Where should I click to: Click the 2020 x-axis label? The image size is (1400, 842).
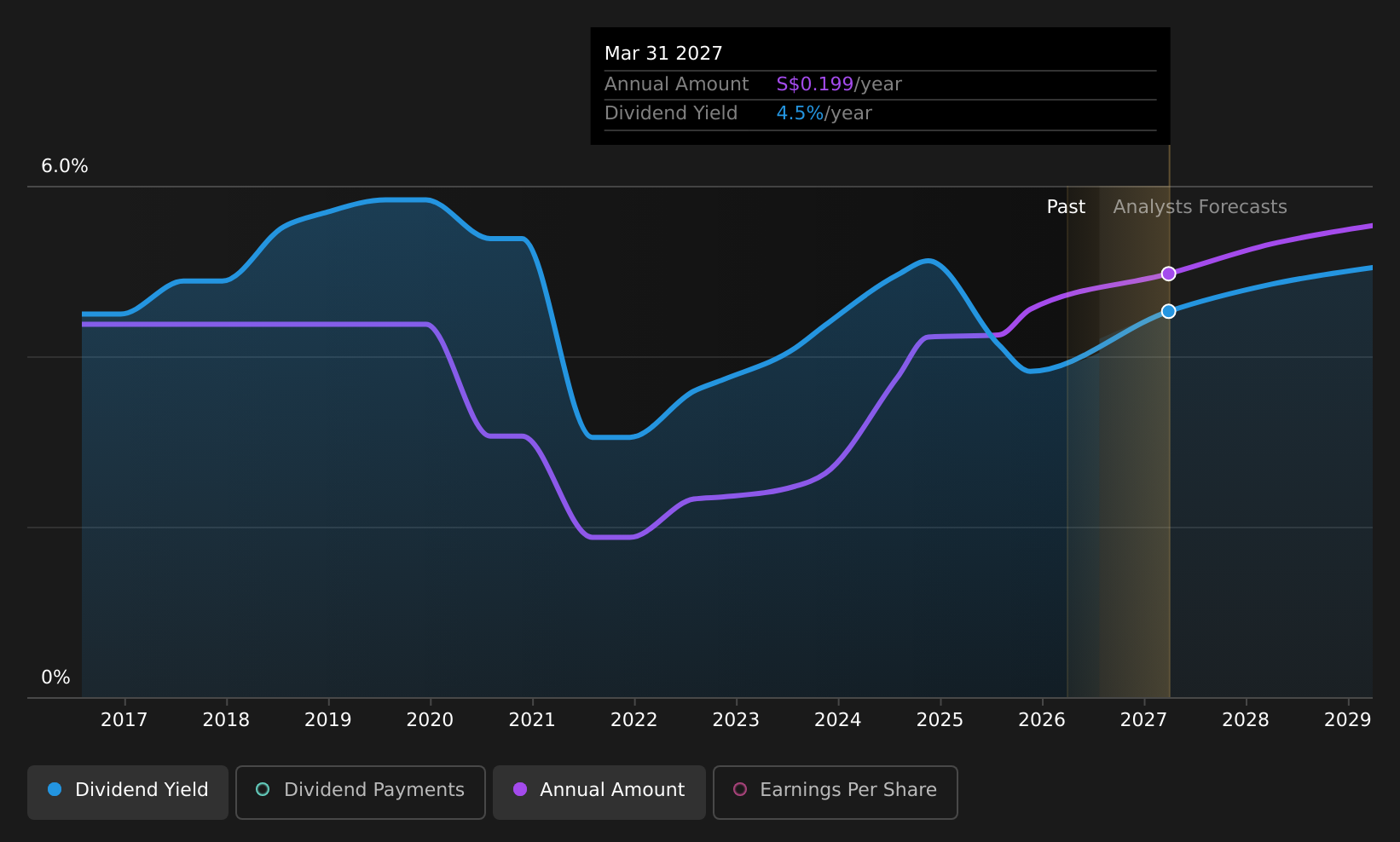430,720
